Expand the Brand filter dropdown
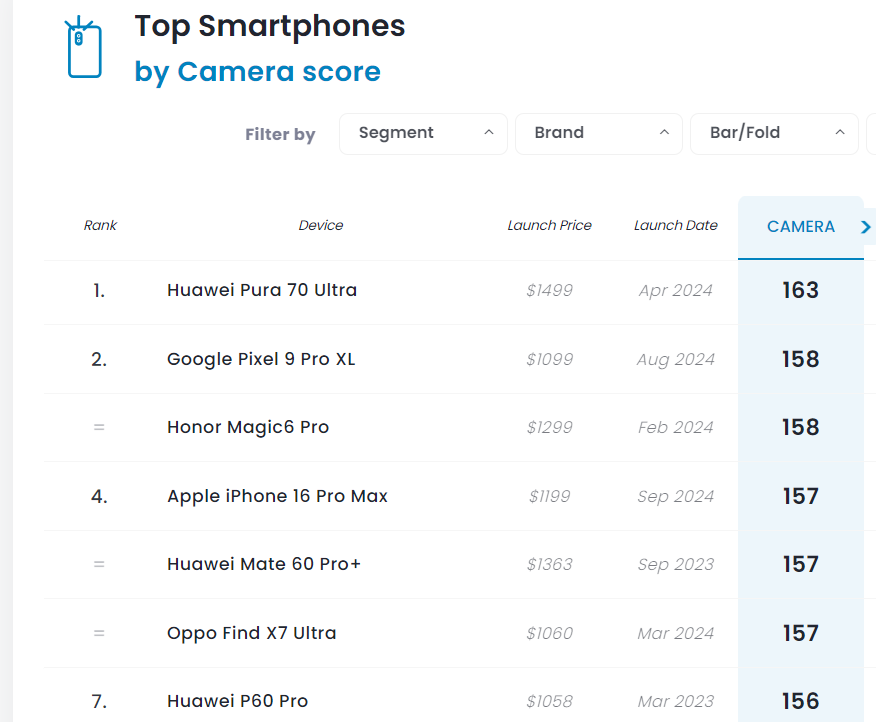The height and width of the screenshot is (722, 876). pos(598,133)
